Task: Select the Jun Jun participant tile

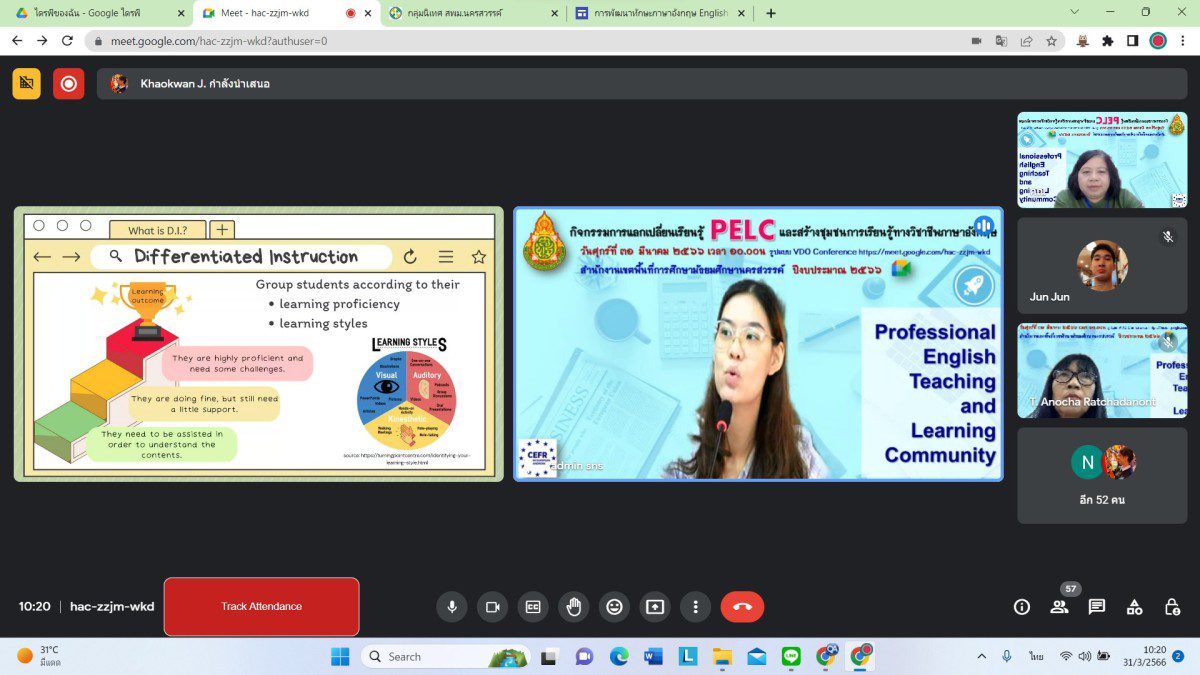Action: pos(1102,266)
